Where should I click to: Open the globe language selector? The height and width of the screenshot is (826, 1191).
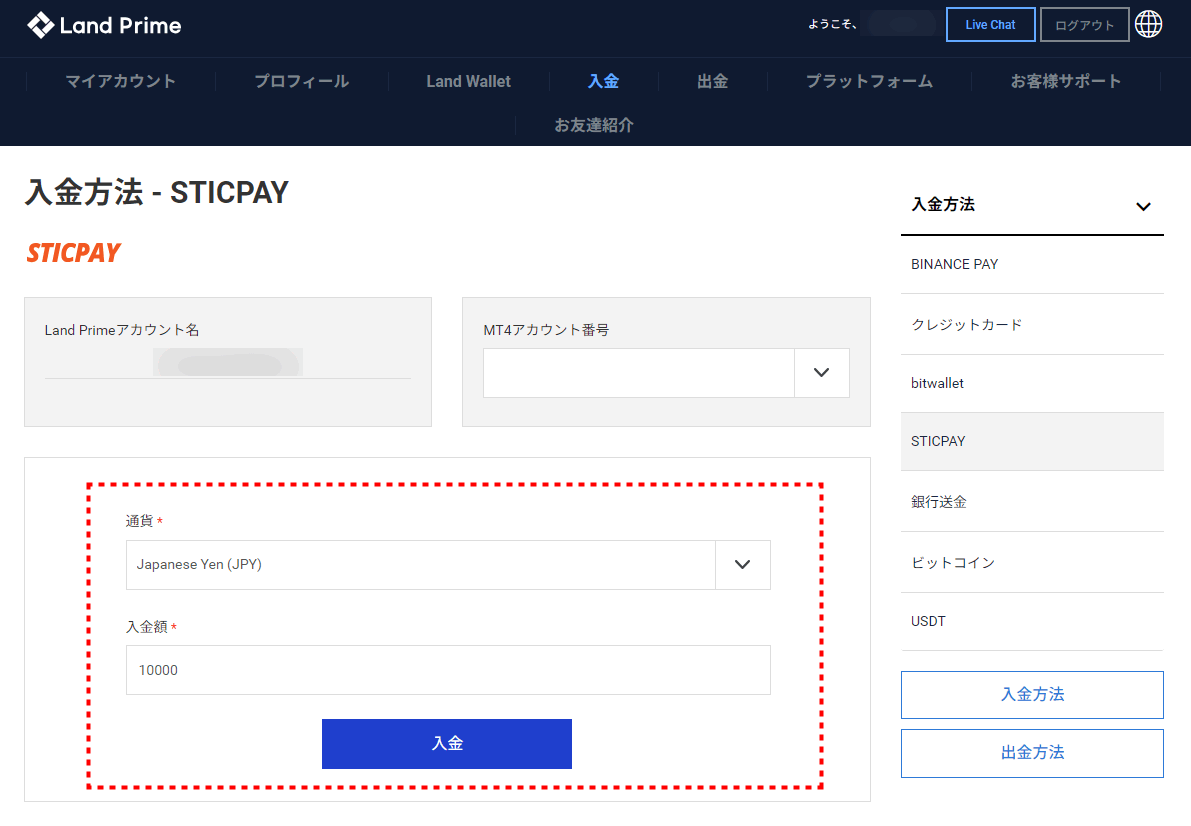click(x=1148, y=24)
